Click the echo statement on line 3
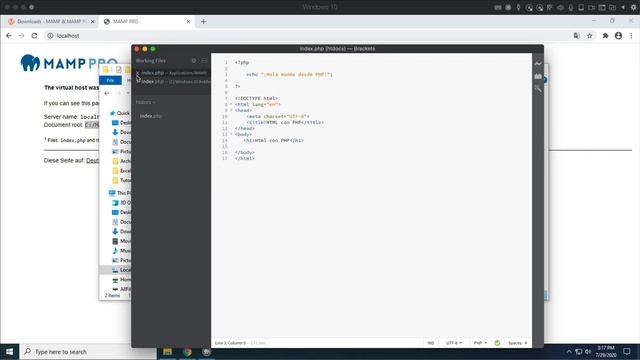 pos(289,75)
